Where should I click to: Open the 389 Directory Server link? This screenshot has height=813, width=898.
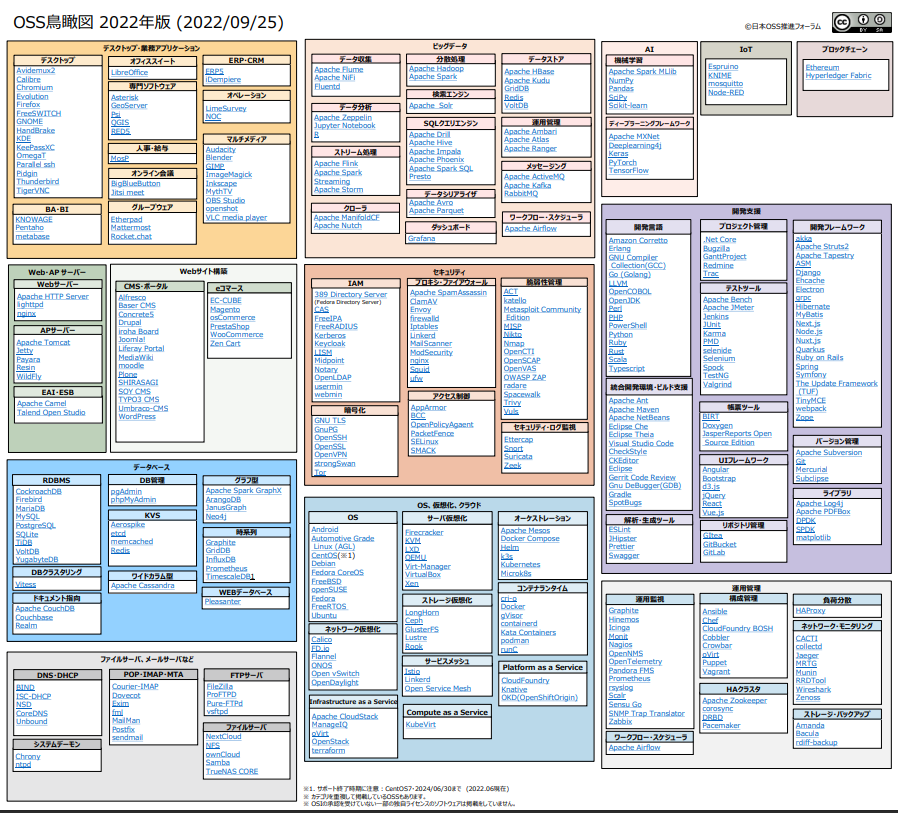350,295
